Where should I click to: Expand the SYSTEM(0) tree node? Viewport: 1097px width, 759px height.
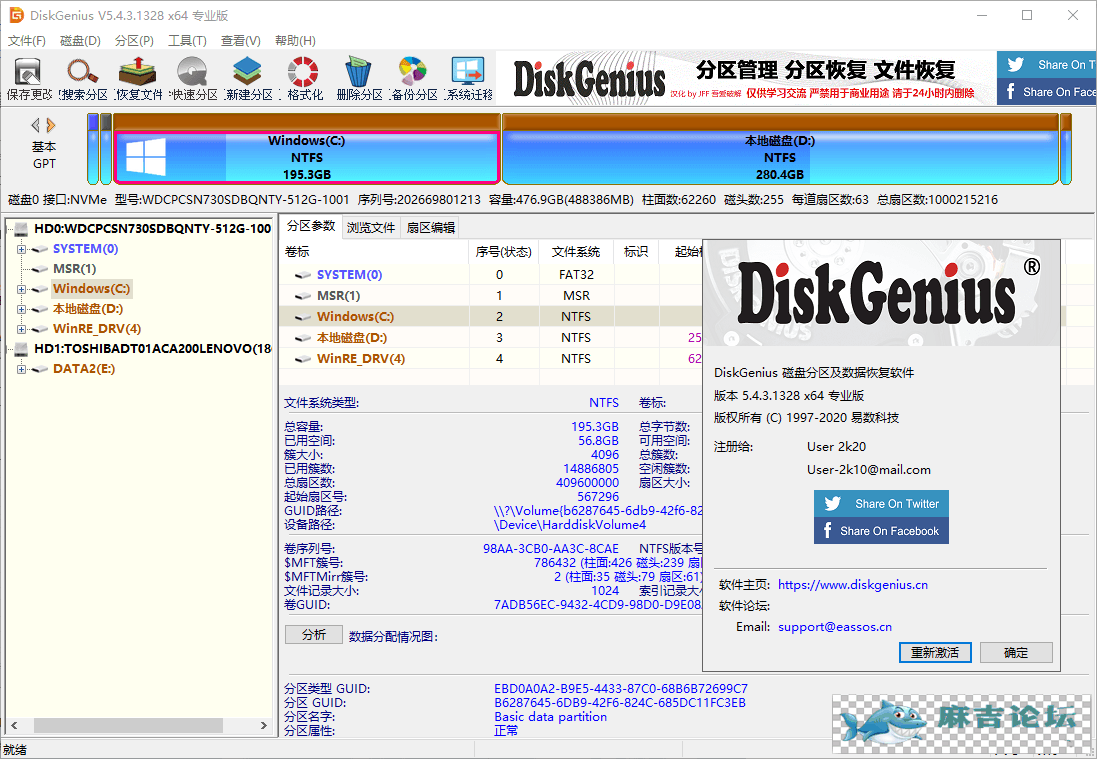tap(21, 249)
